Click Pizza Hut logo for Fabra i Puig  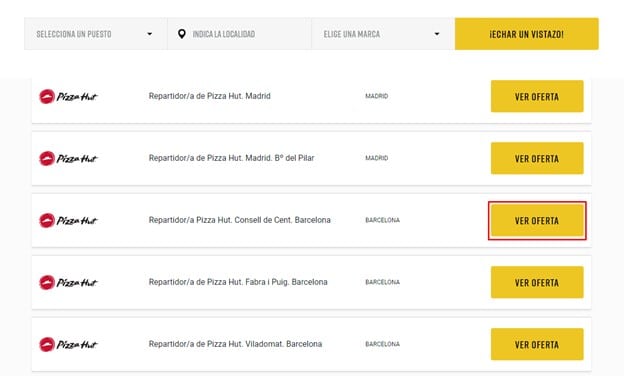click(68, 282)
